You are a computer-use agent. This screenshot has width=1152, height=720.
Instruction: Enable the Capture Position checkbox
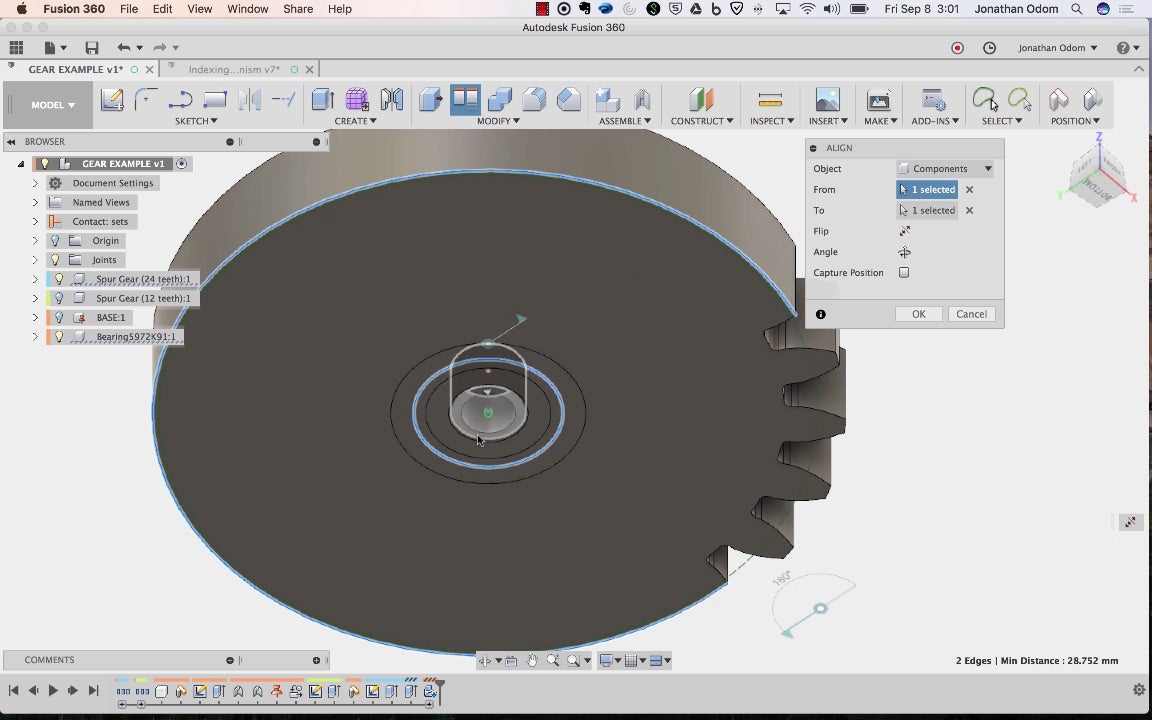tap(904, 273)
